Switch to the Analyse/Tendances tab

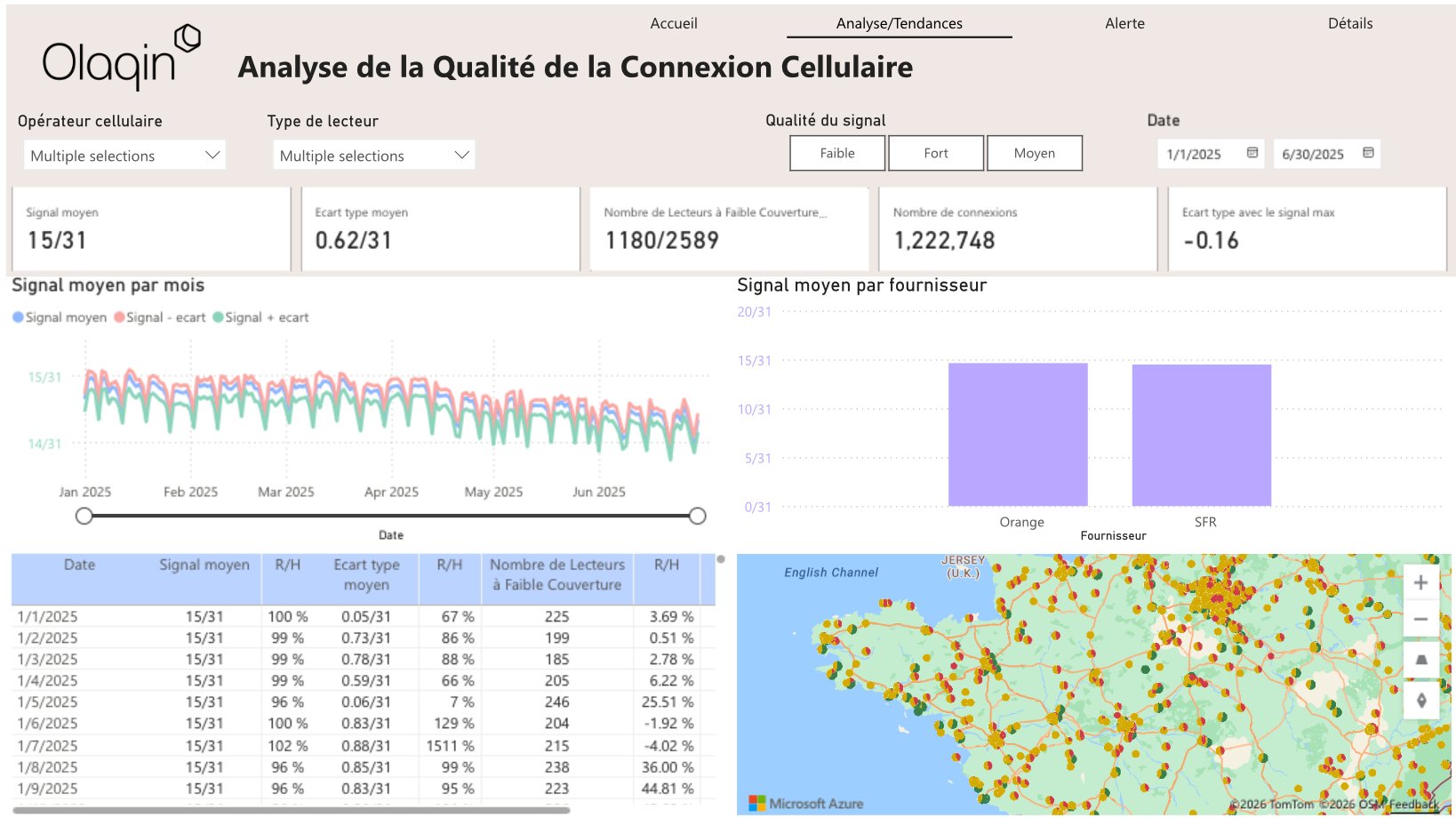(x=900, y=23)
